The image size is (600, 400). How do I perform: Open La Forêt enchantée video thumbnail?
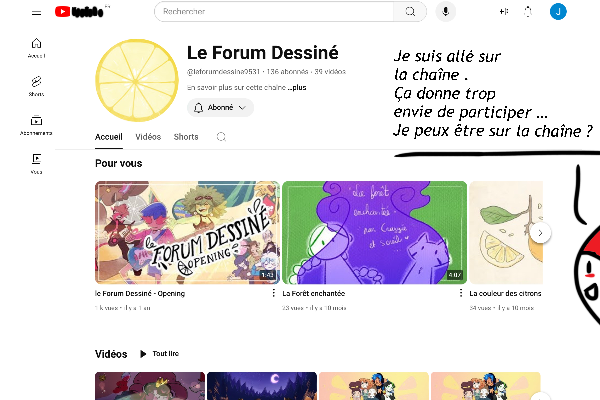coord(375,233)
